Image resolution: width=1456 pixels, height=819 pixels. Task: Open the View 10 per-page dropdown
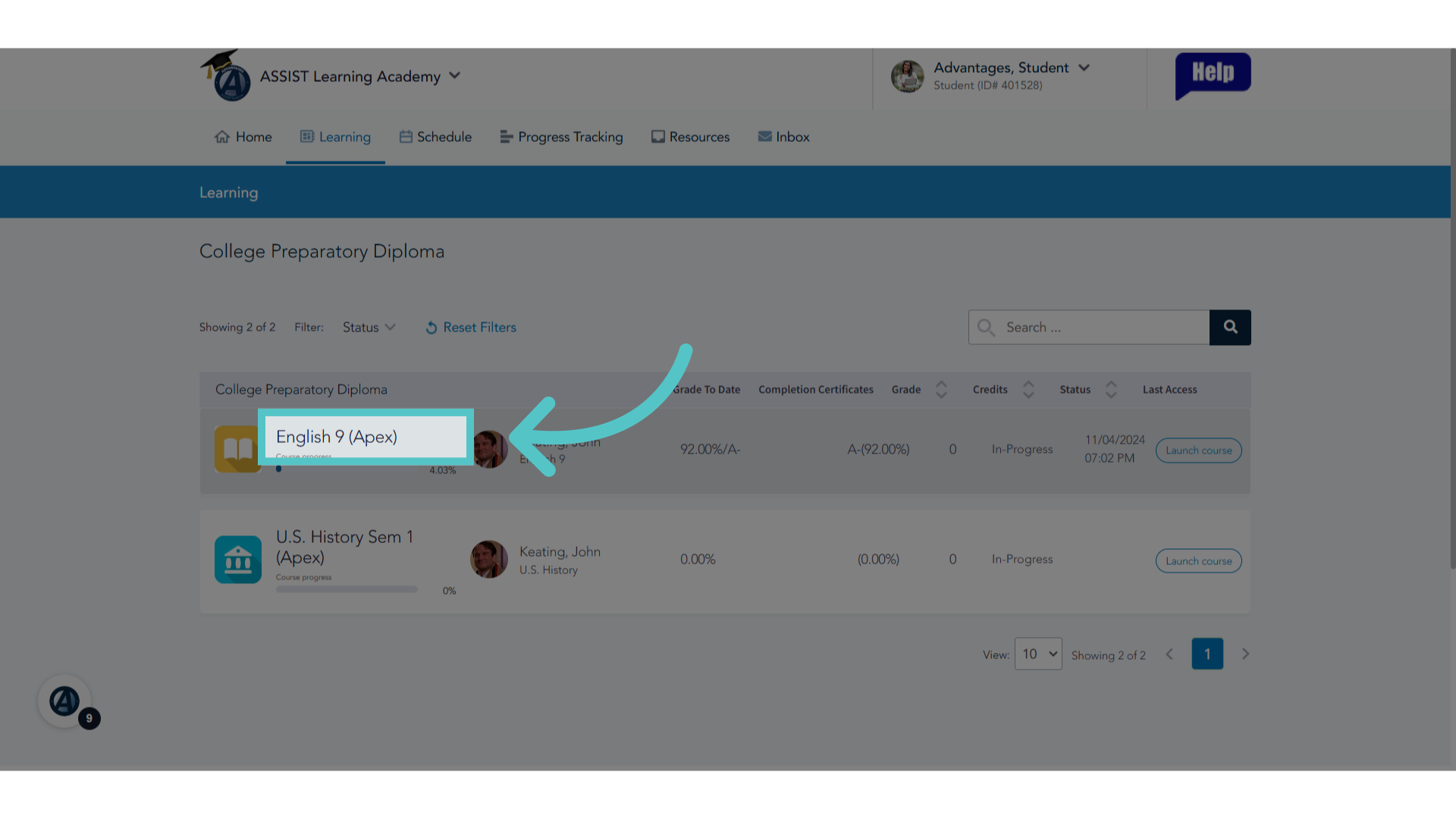tap(1038, 654)
